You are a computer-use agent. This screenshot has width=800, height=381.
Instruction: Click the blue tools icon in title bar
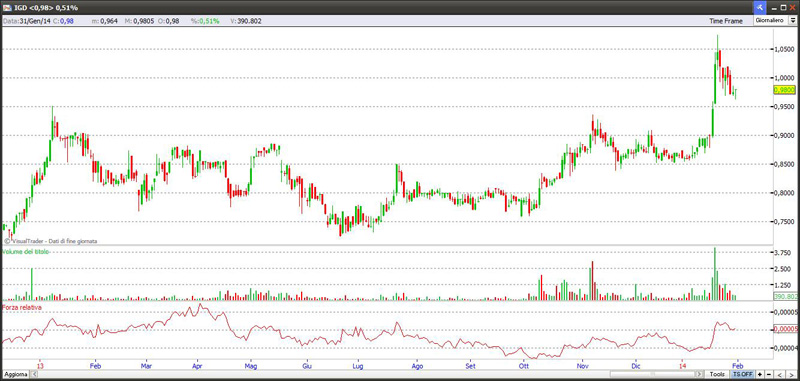tap(759, 7)
